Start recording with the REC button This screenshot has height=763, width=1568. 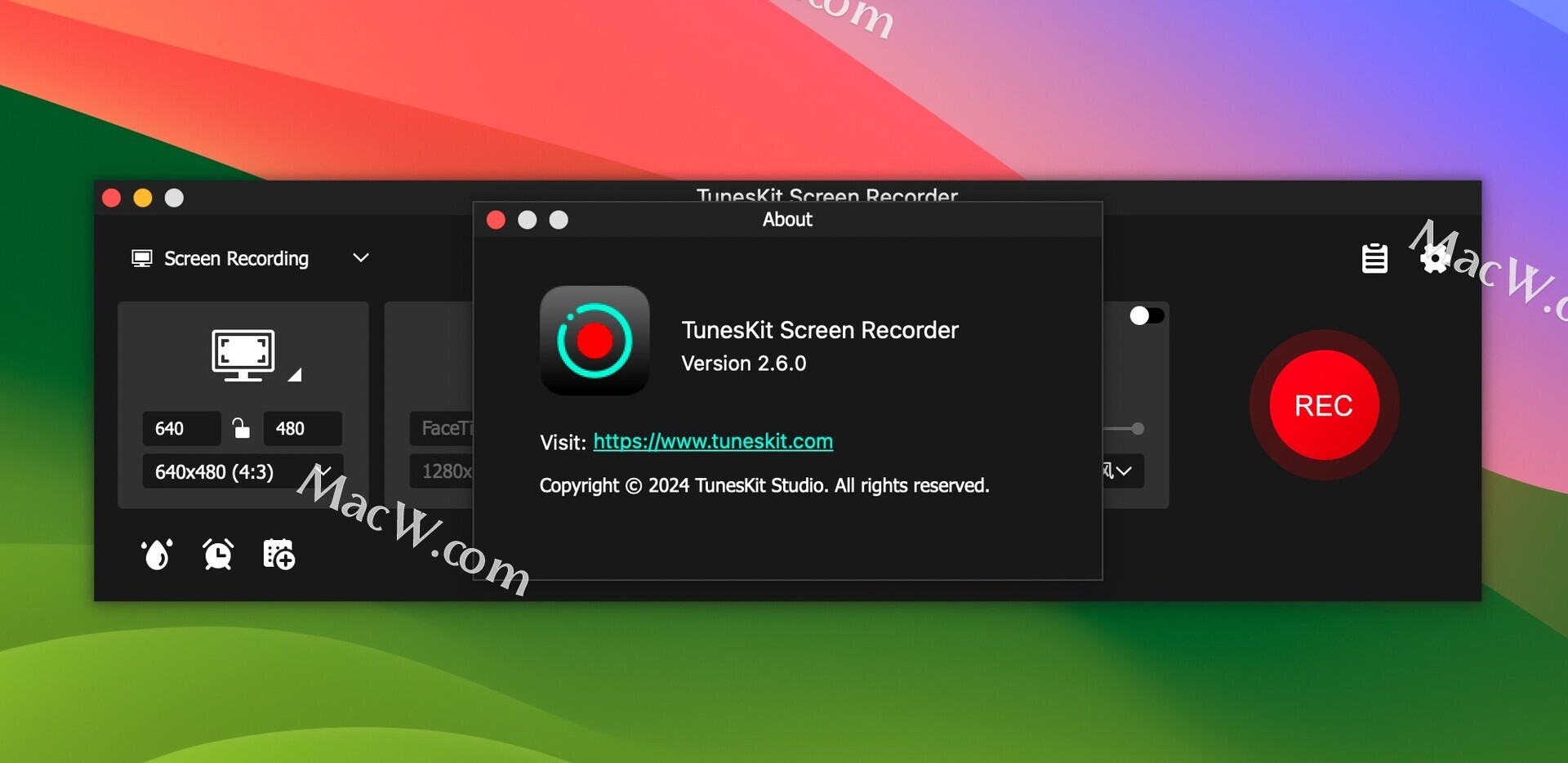[1324, 405]
